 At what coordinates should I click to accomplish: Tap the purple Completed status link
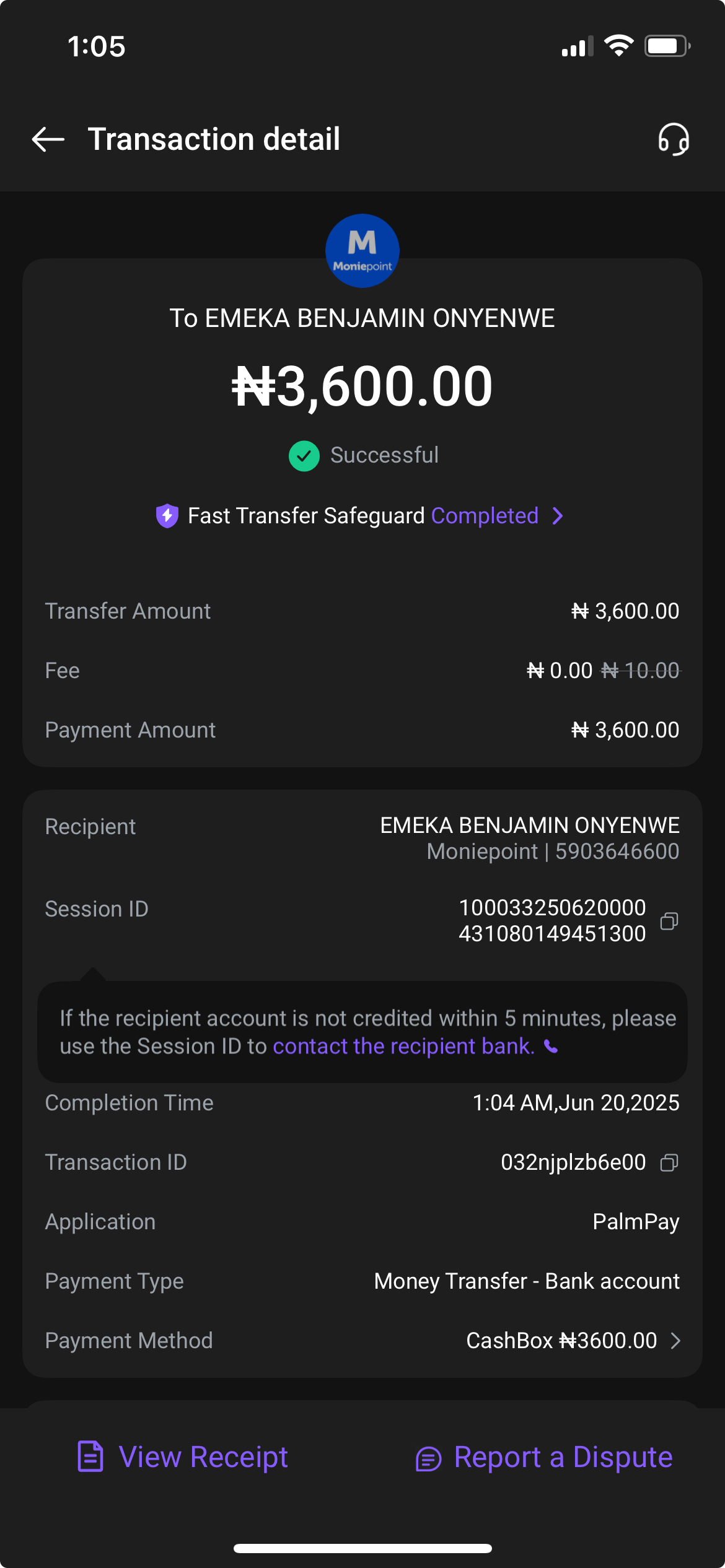coord(485,516)
